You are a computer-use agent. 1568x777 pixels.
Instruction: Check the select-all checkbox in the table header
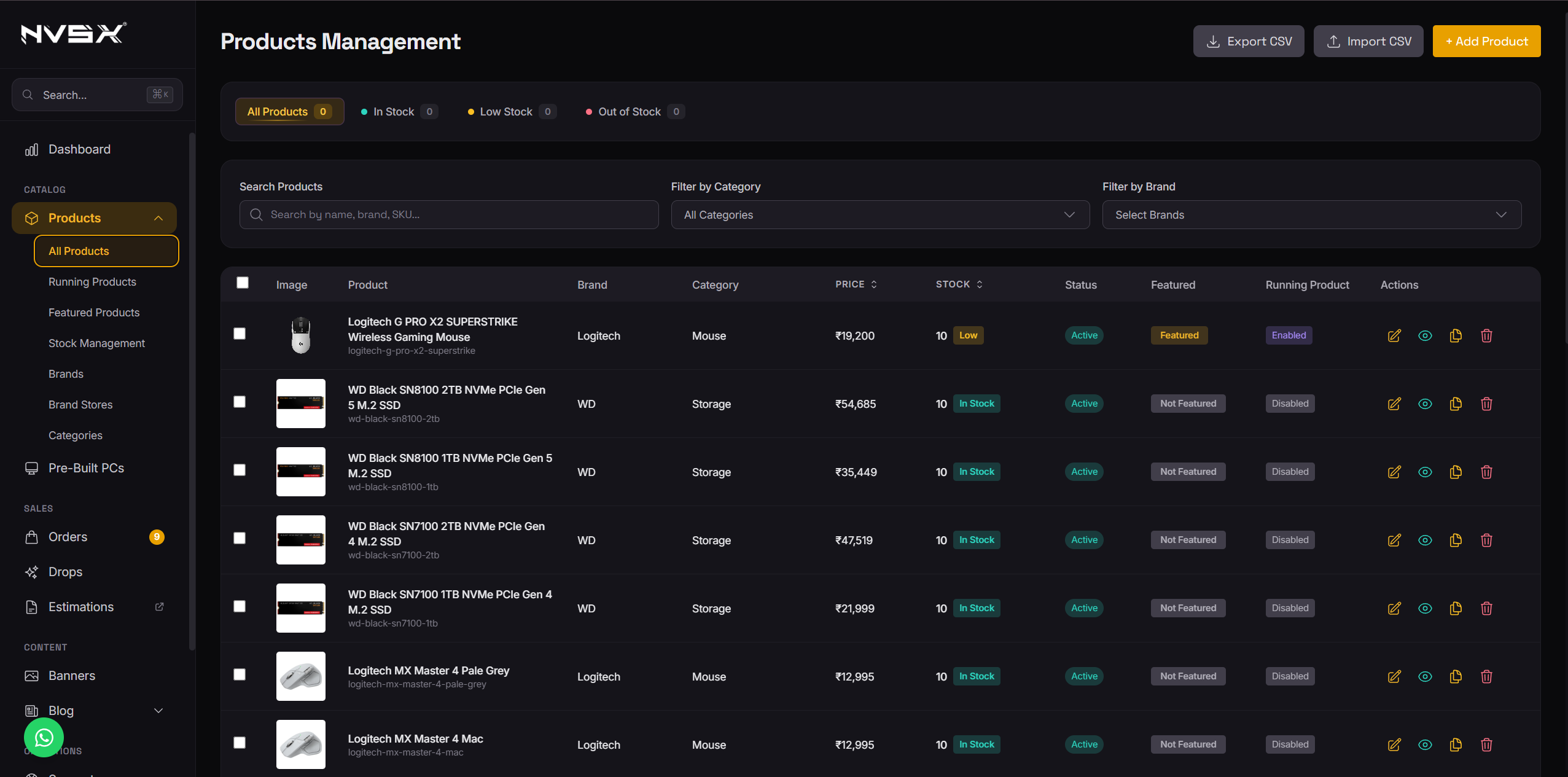click(x=243, y=282)
